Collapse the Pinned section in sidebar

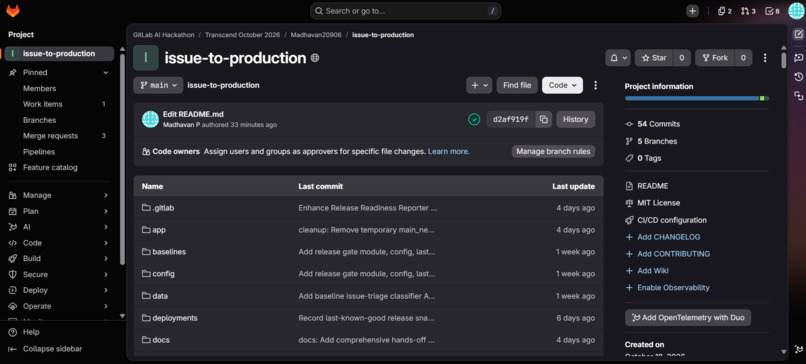coord(106,72)
